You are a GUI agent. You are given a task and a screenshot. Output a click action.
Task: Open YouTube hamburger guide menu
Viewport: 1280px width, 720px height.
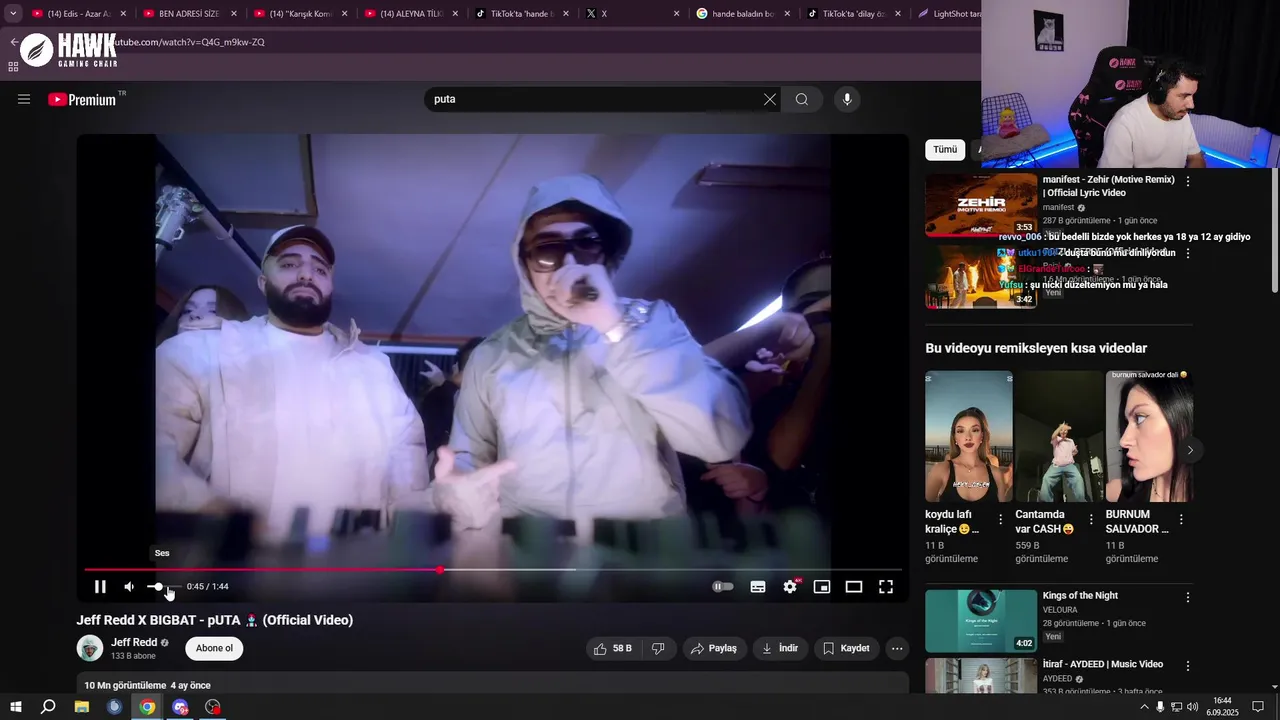click(x=24, y=99)
